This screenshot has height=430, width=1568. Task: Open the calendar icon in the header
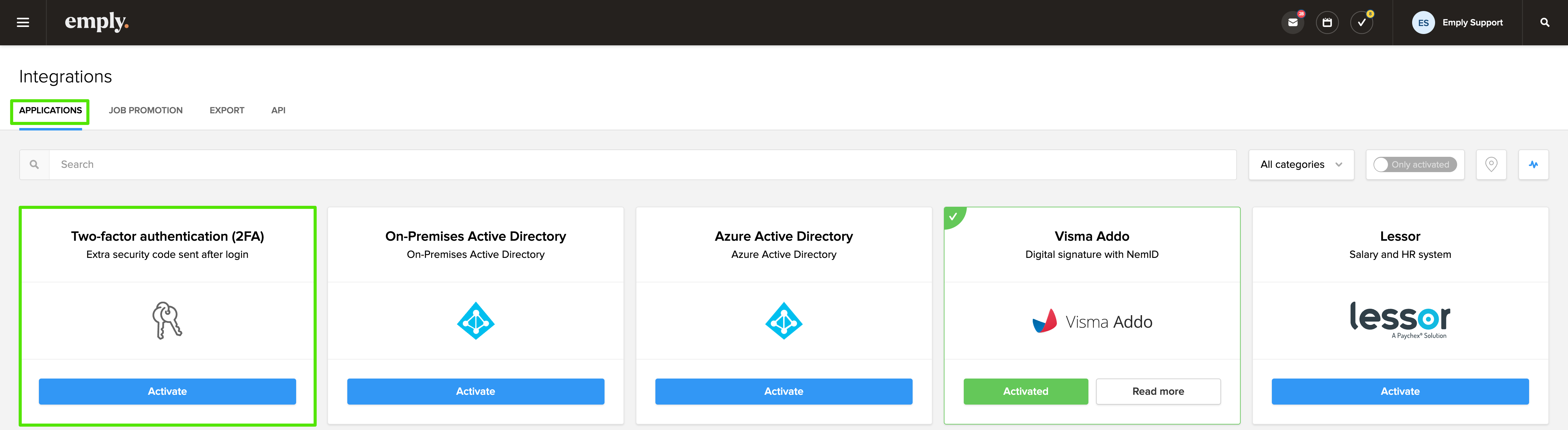click(x=1327, y=23)
